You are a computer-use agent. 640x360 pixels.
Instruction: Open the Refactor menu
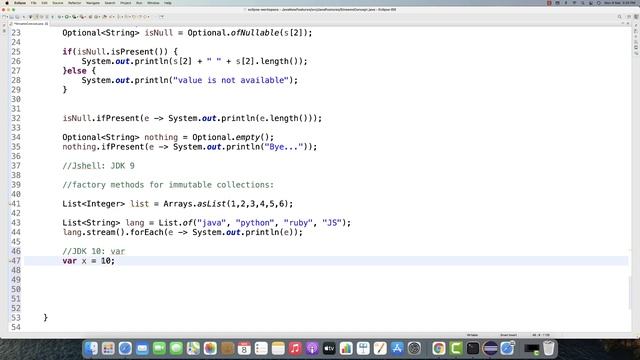pyautogui.click(x=74, y=3)
